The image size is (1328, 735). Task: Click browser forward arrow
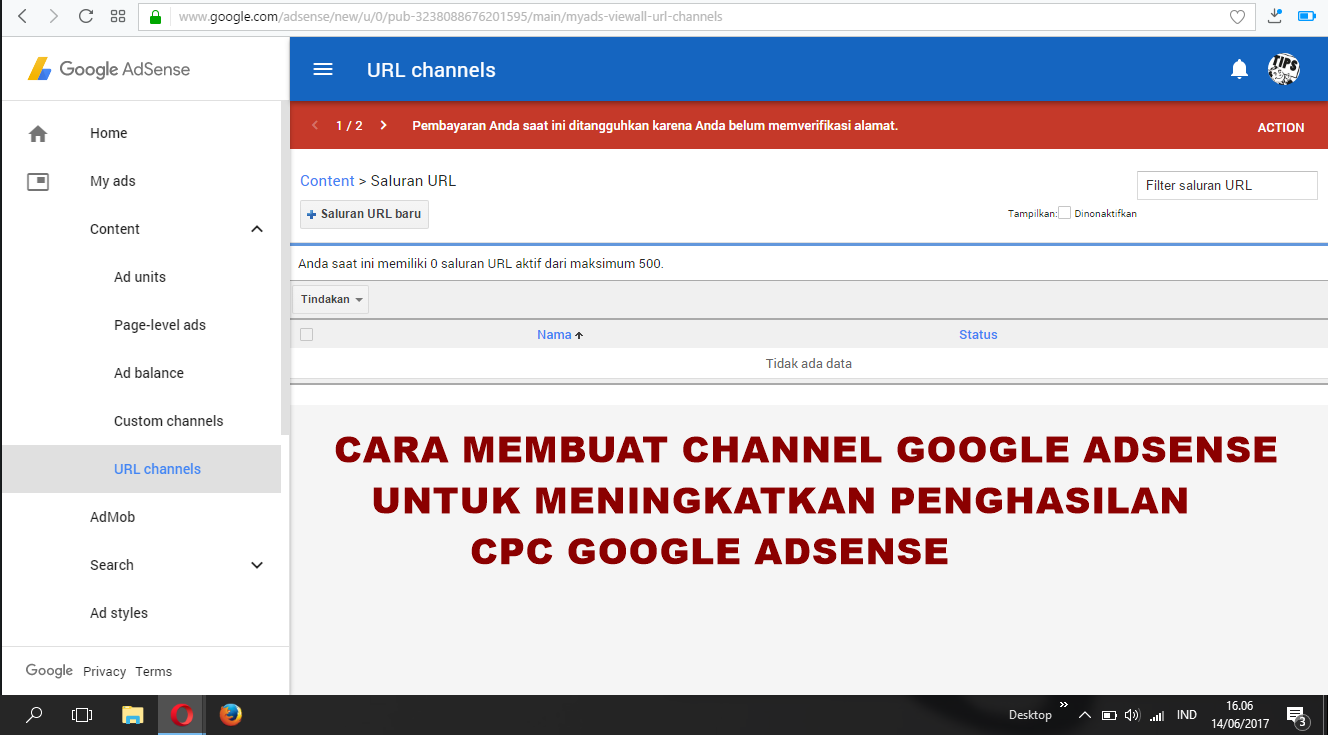coord(53,16)
